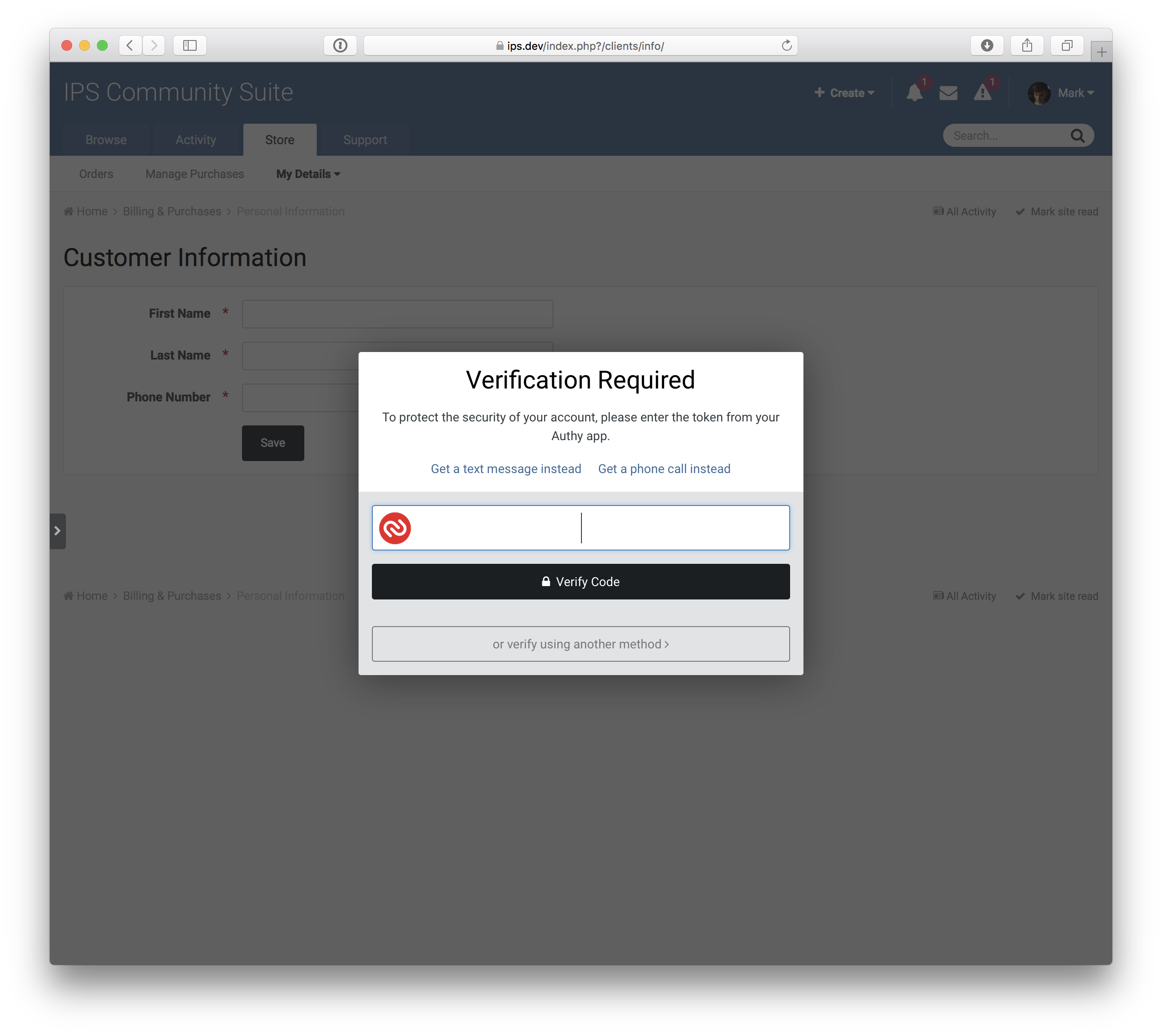This screenshot has width=1162, height=1036.
Task: Click the Verify Code button
Action: tap(581, 582)
